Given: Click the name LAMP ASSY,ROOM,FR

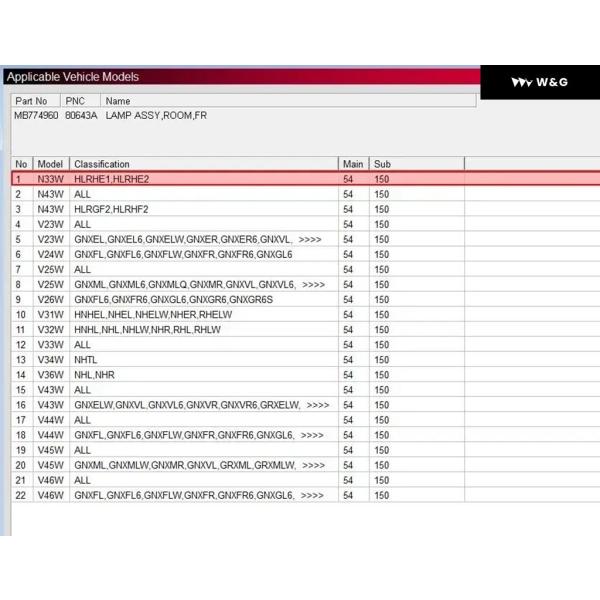Looking at the screenshot, I should (155, 116).
